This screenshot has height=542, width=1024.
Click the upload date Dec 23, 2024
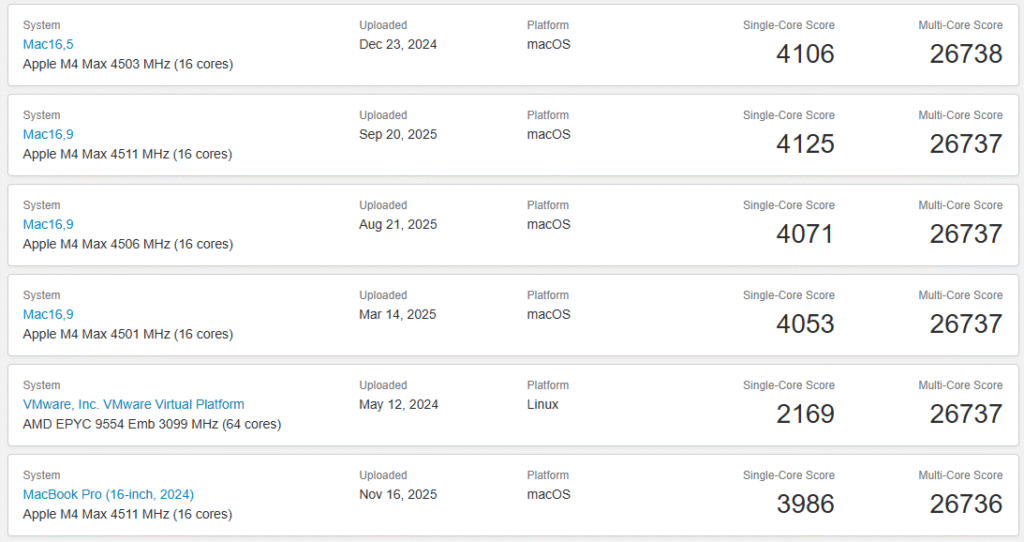398,44
